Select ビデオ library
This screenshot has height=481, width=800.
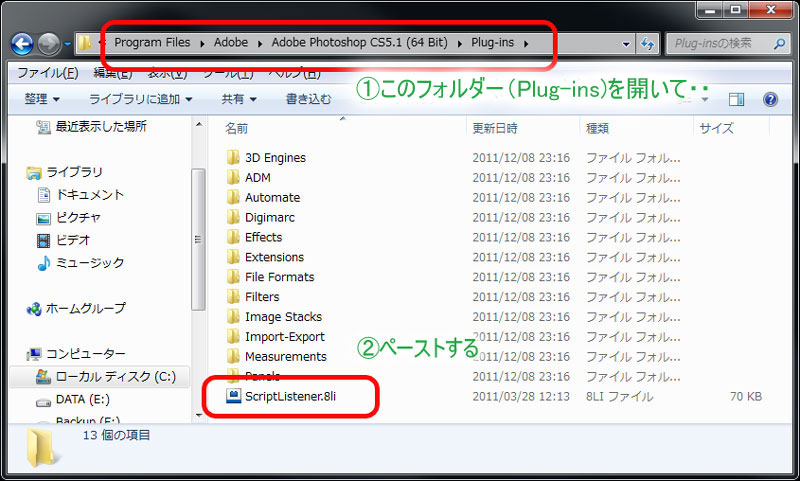pos(73,240)
